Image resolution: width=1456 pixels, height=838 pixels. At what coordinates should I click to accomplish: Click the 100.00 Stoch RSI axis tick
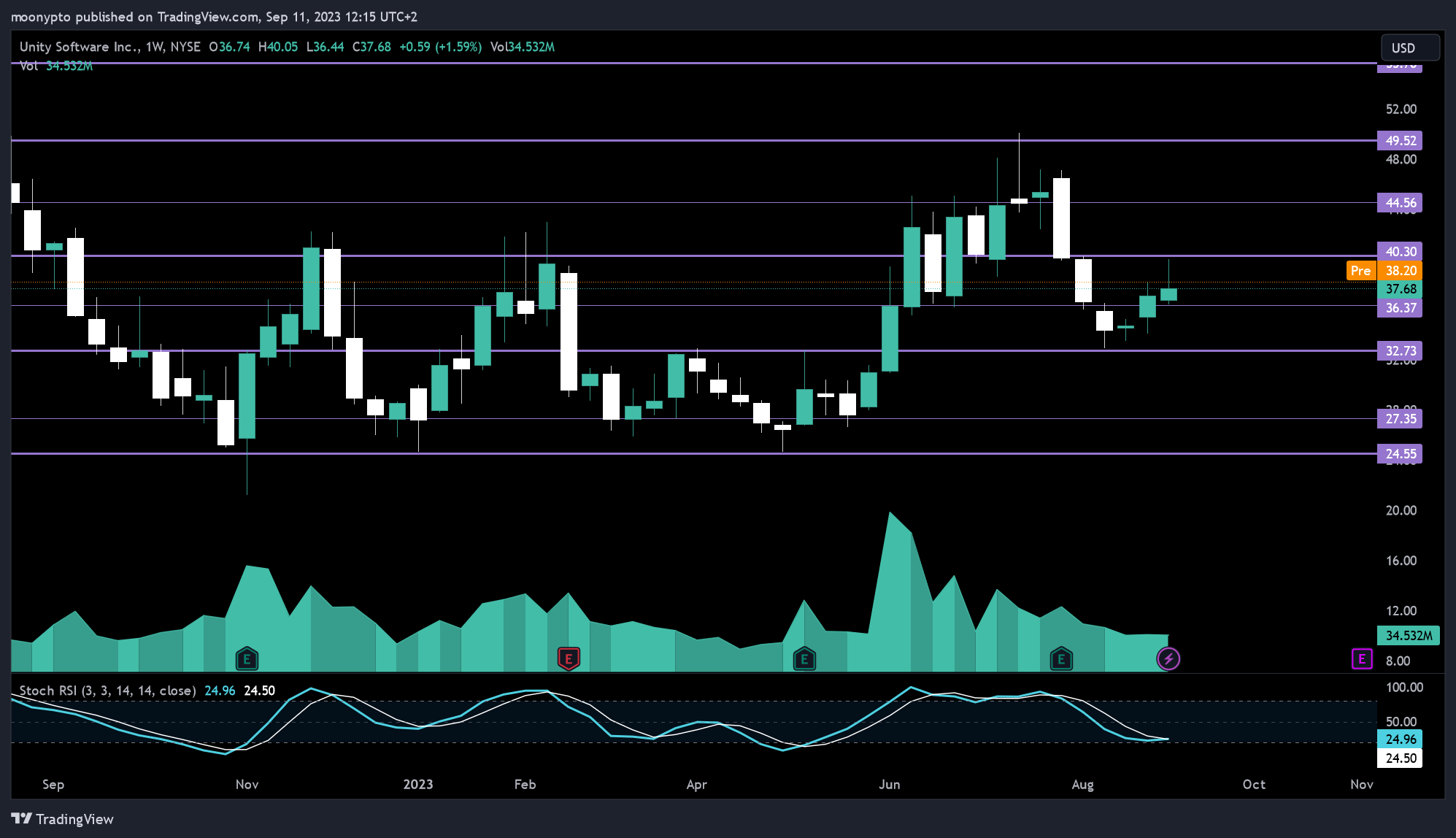1404,688
